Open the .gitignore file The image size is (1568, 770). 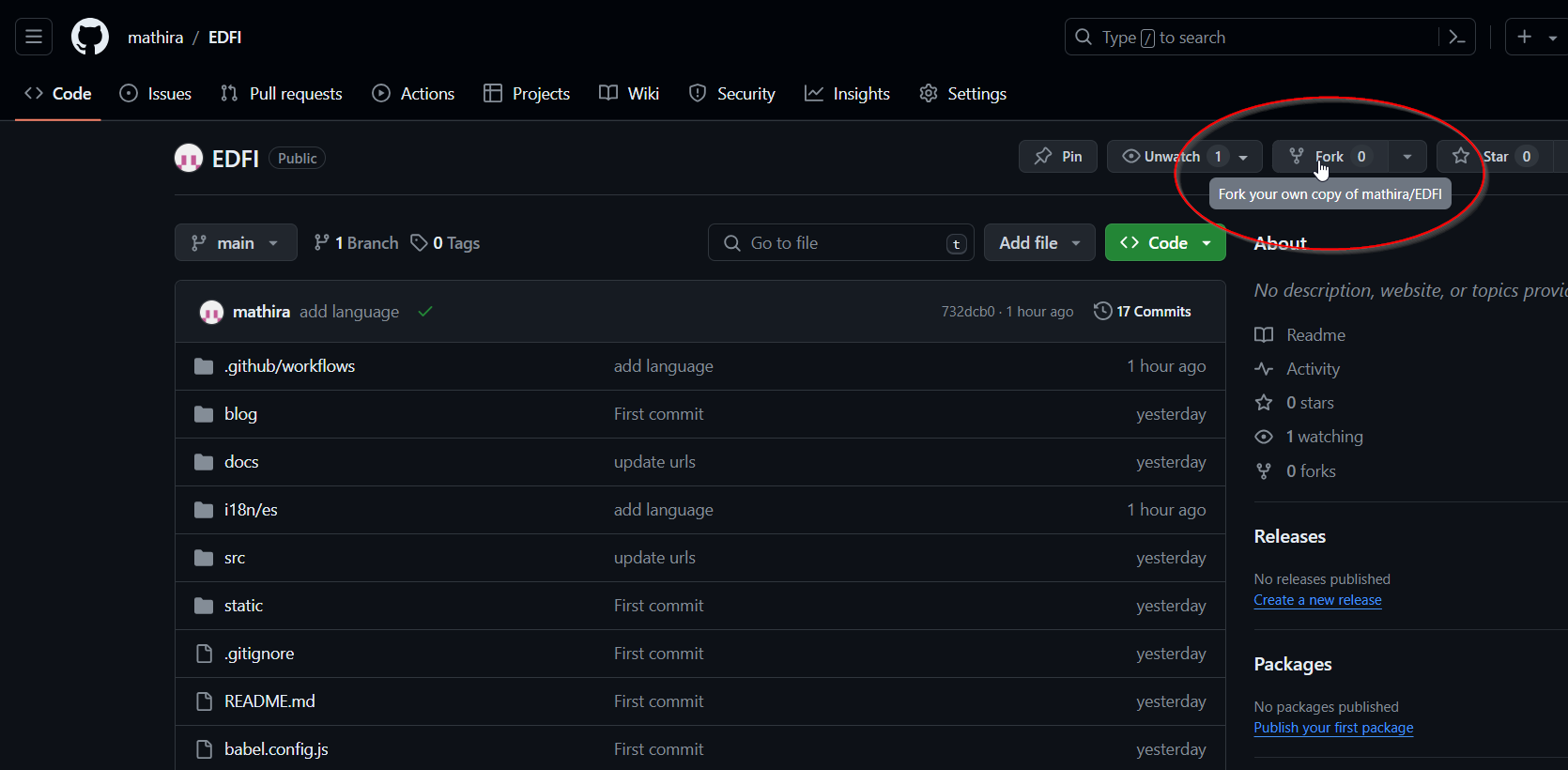pos(259,654)
